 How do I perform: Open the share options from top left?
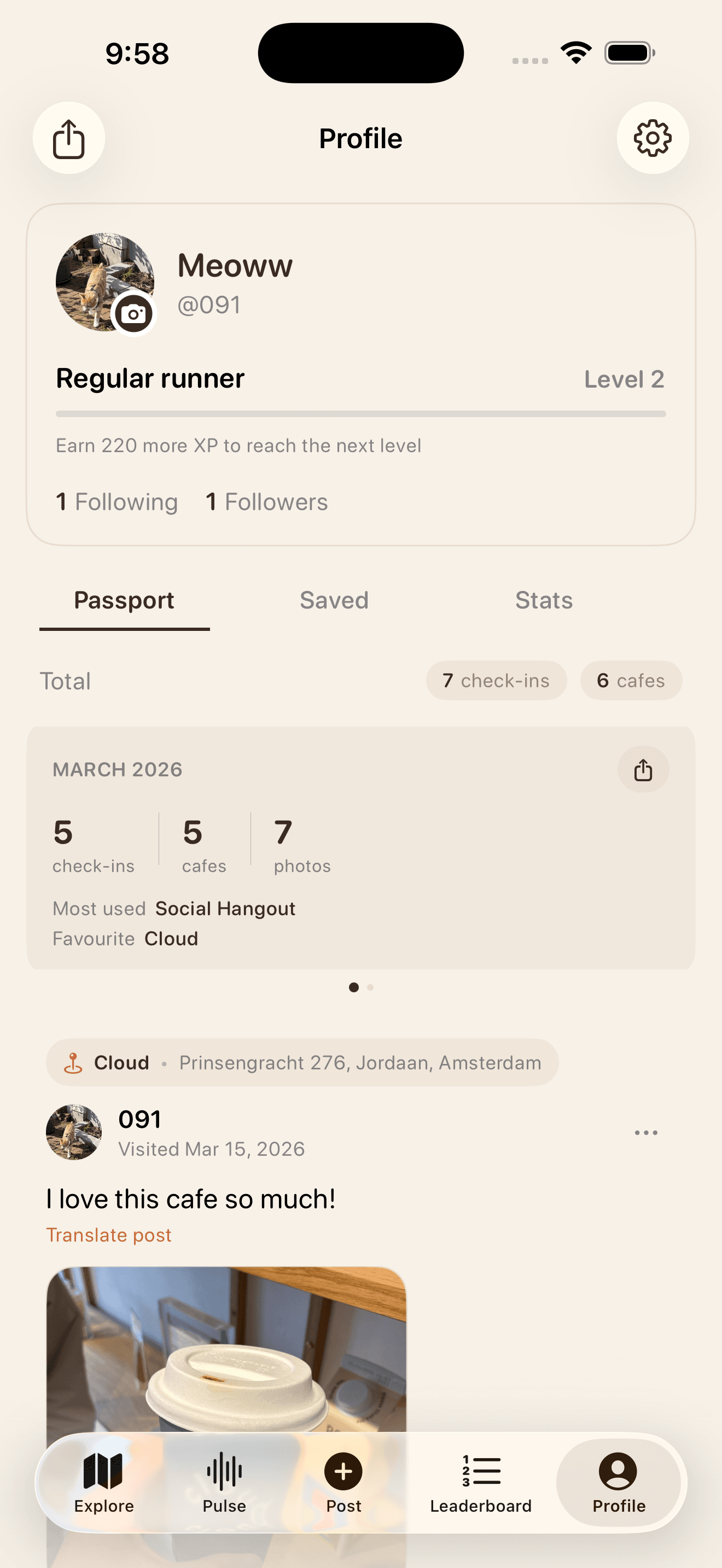(x=69, y=138)
